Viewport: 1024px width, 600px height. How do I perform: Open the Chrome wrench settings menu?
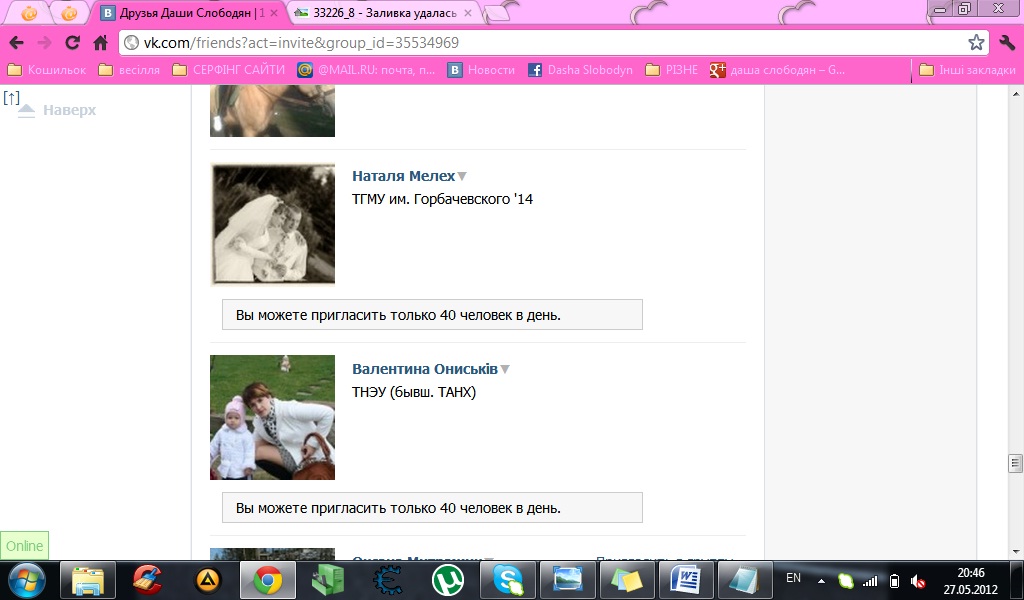click(1006, 43)
